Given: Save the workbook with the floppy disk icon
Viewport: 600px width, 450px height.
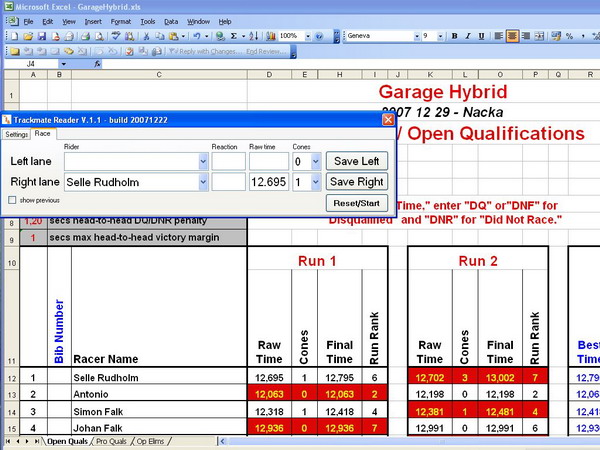Looking at the screenshot, I should (x=42, y=36).
